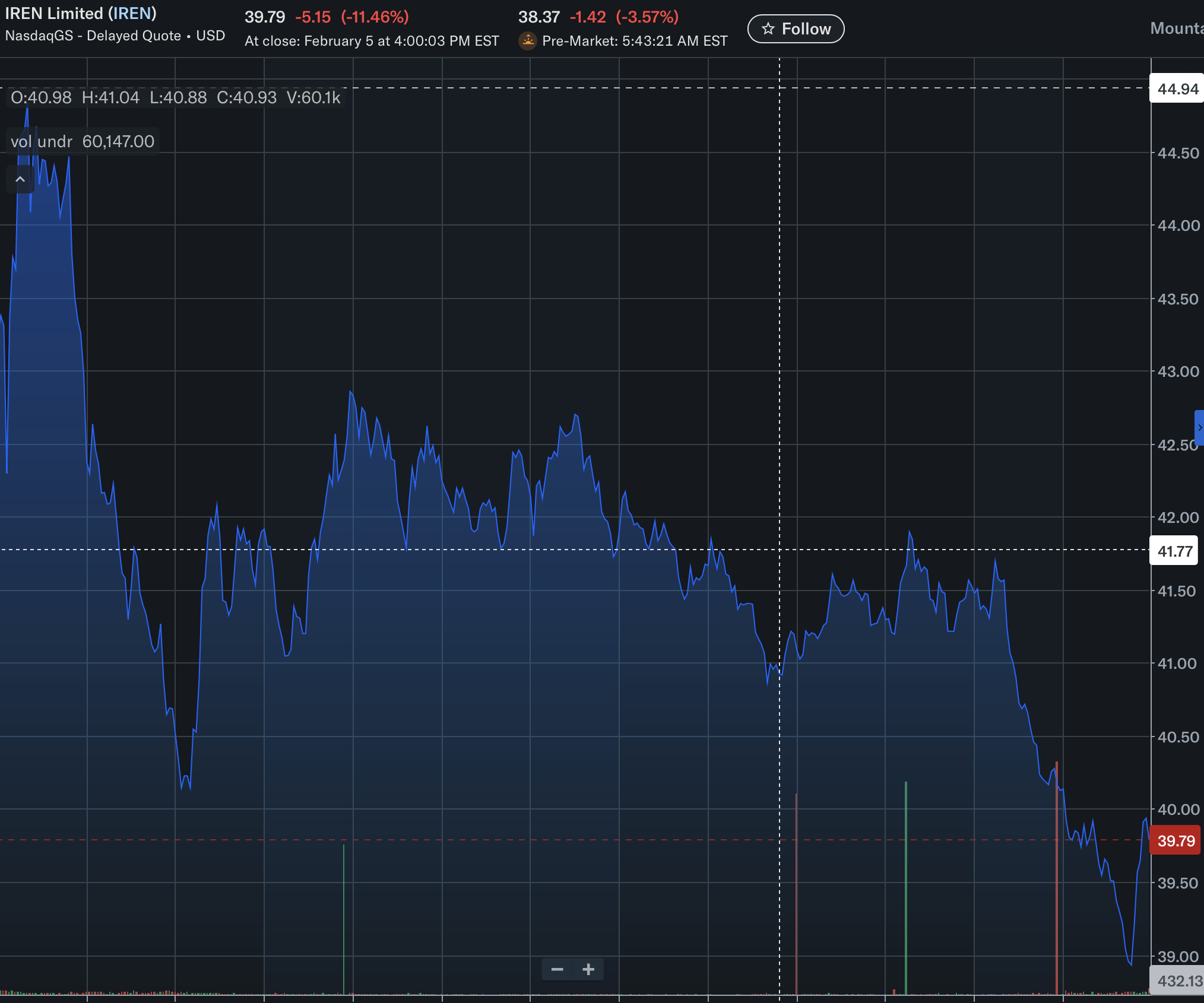This screenshot has height=1003, width=1204.
Task: Select the vol undr study label
Action: click(42, 141)
